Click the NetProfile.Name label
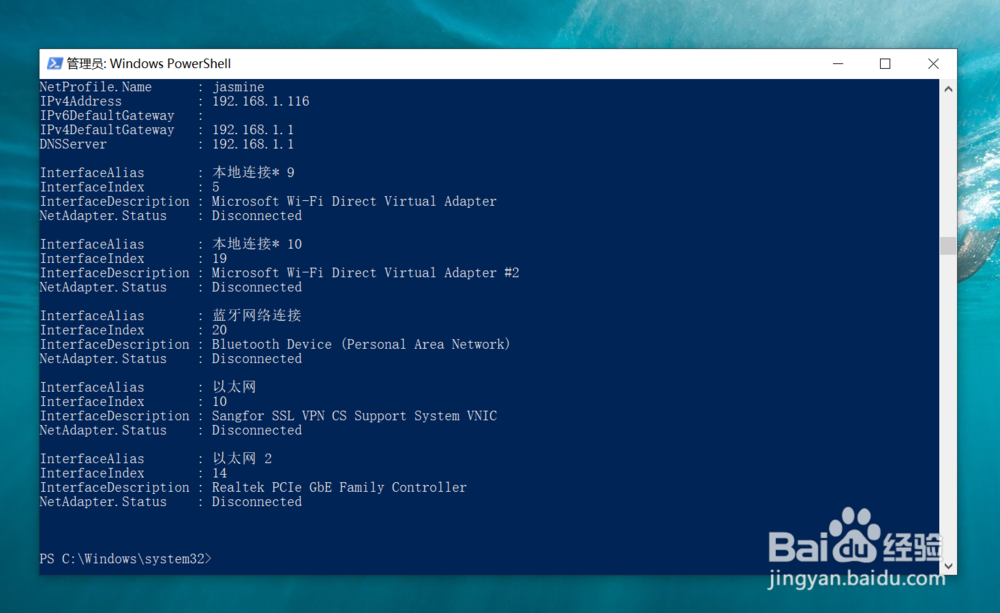This screenshot has height=613, width=1000. 96,87
